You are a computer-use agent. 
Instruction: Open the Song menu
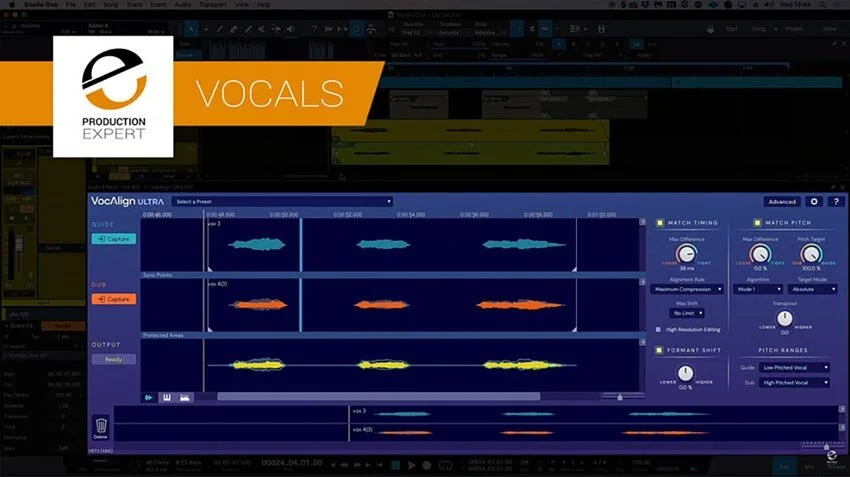tap(111, 4)
